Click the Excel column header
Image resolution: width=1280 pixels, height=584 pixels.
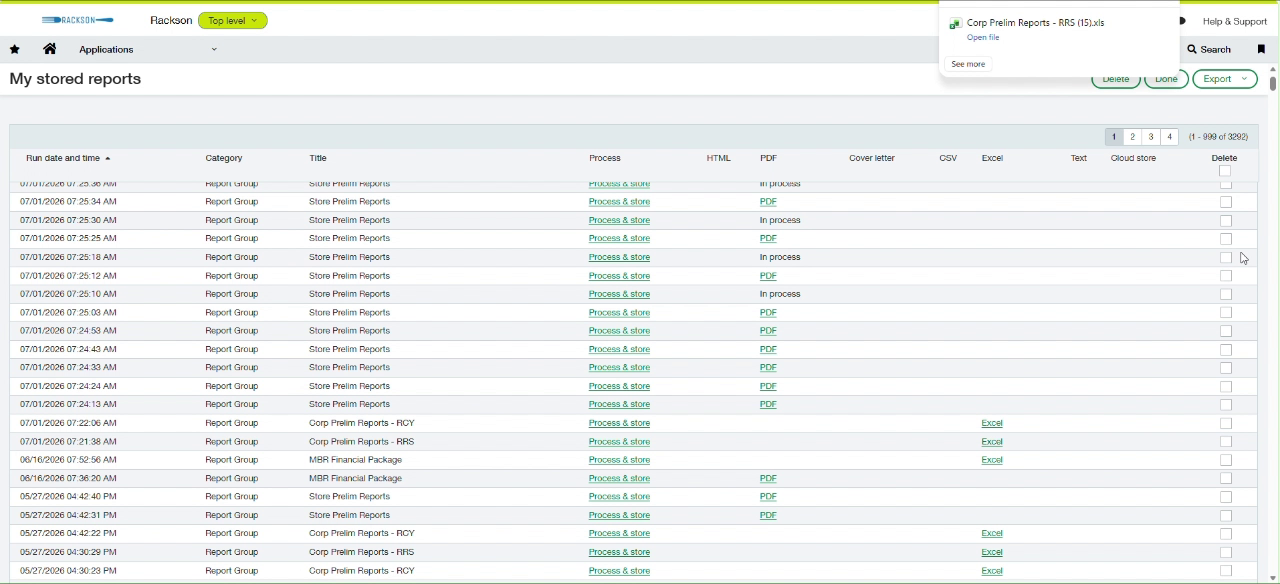[x=992, y=158]
